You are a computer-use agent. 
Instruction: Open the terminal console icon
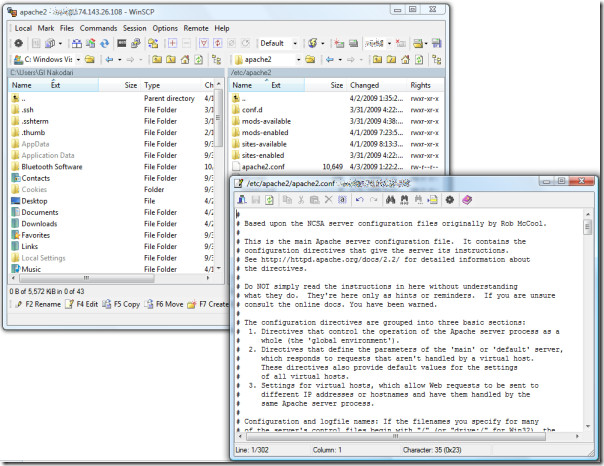(122, 43)
